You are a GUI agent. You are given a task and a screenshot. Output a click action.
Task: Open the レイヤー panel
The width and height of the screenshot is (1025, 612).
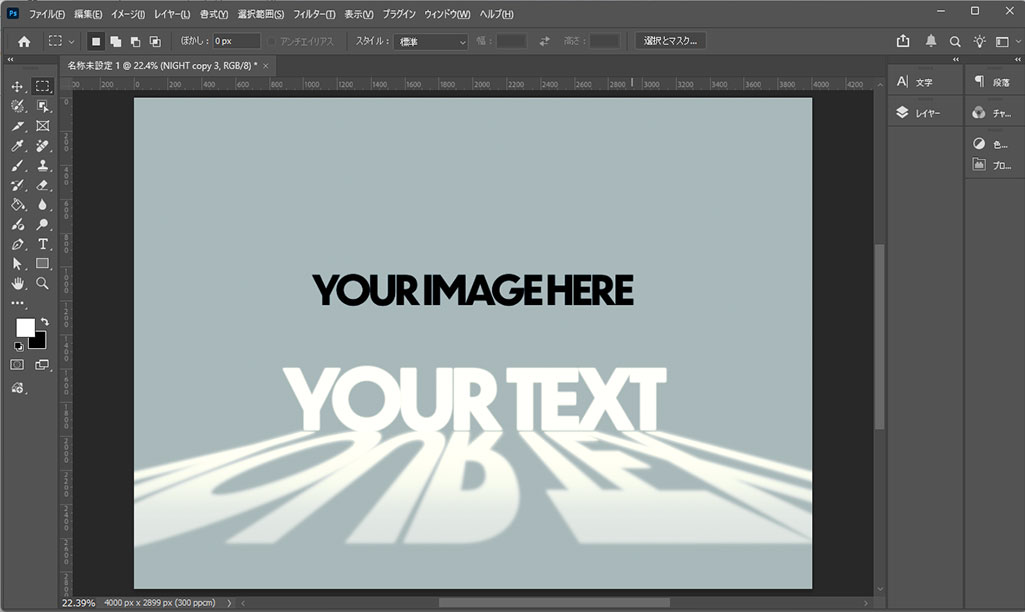[918, 113]
